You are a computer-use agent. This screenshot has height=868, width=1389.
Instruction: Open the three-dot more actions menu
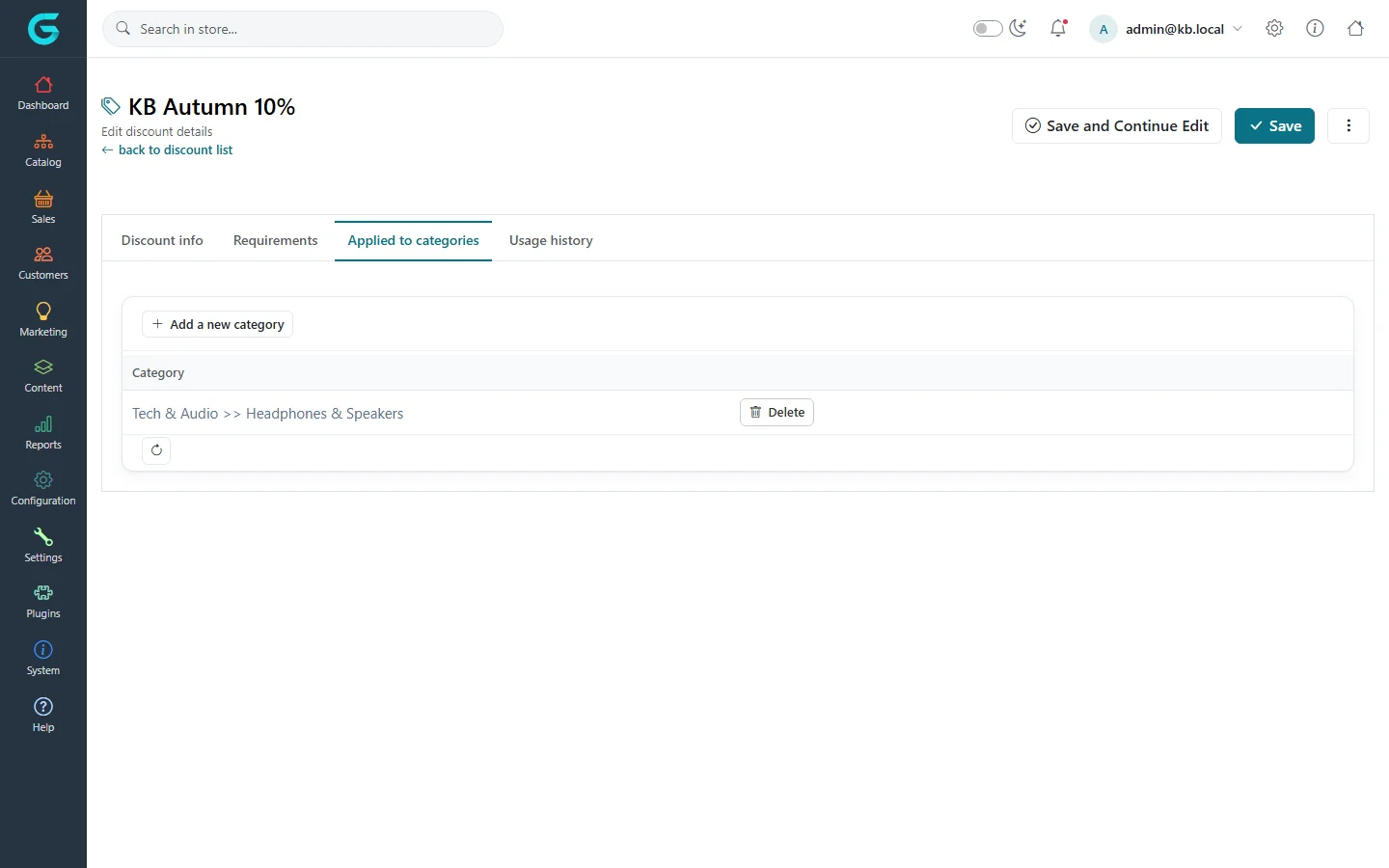[1348, 125]
